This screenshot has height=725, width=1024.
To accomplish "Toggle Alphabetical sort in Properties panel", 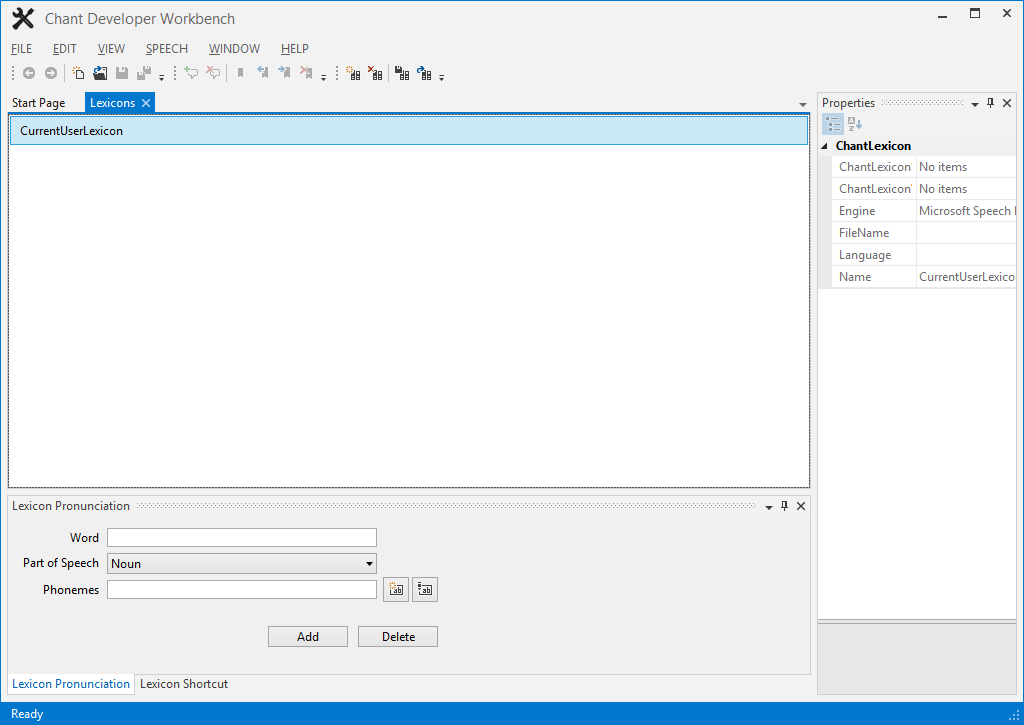I will [x=854, y=124].
